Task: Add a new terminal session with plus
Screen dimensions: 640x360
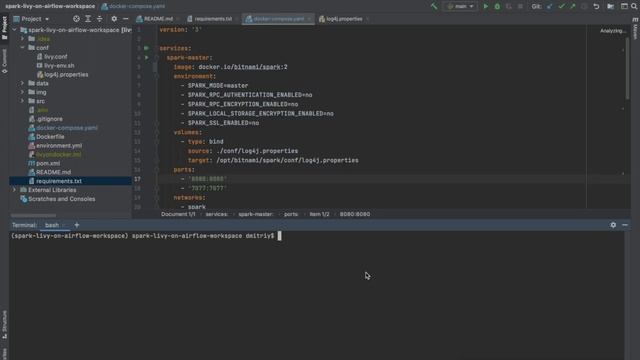Action: point(77,225)
